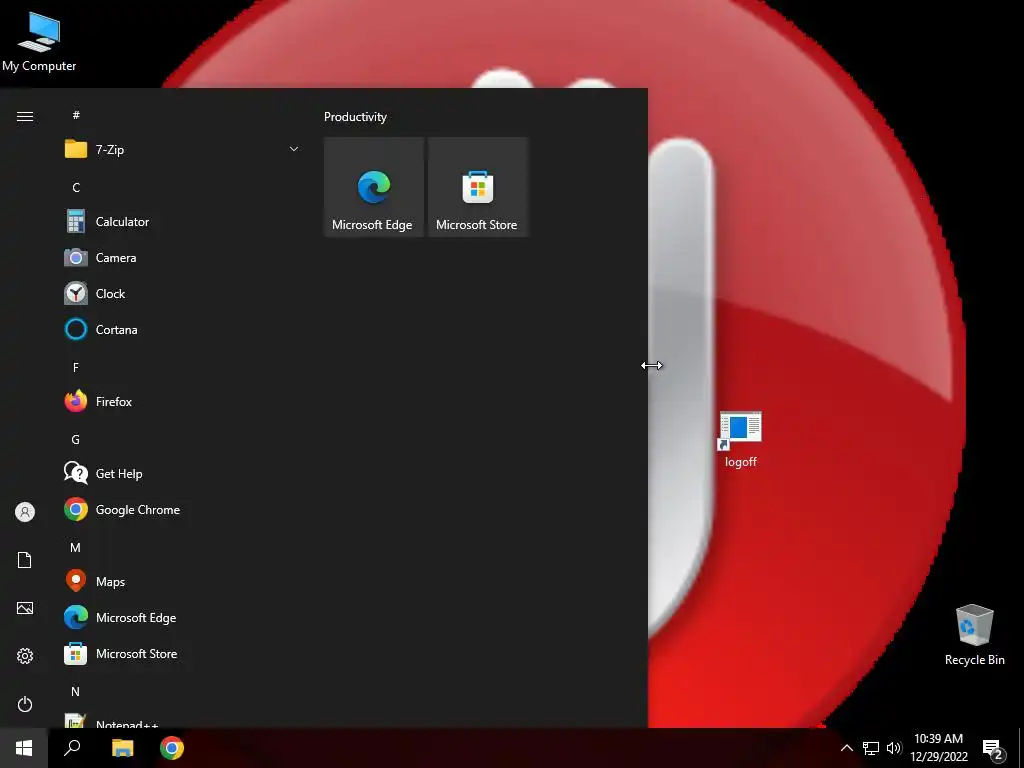
Task: Launch Firefox from the Start menu
Action: click(183, 402)
